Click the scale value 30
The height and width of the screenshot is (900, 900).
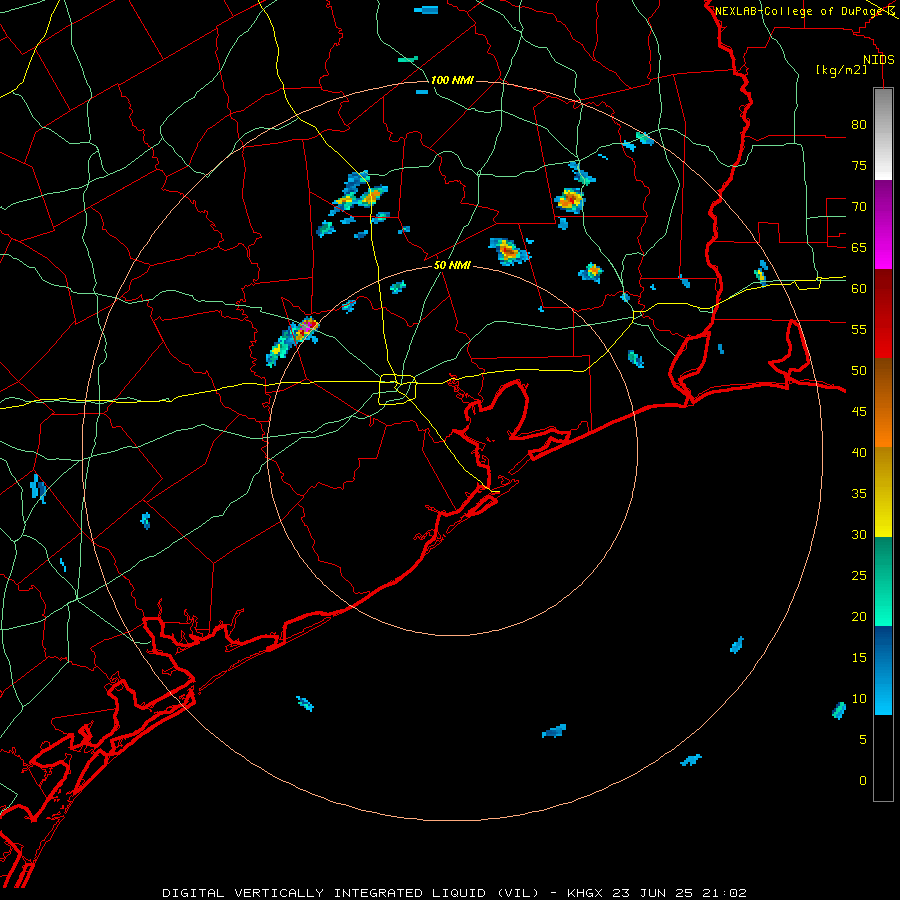(859, 534)
